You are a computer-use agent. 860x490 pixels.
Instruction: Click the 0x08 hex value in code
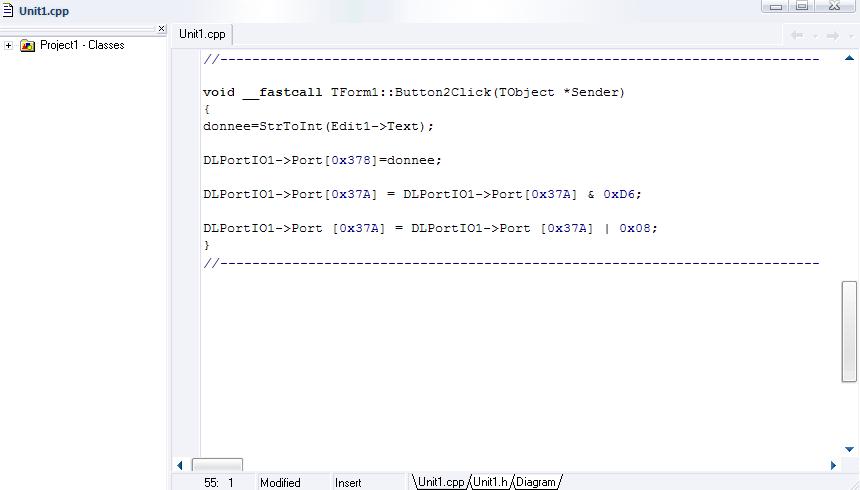pyautogui.click(x=635, y=228)
